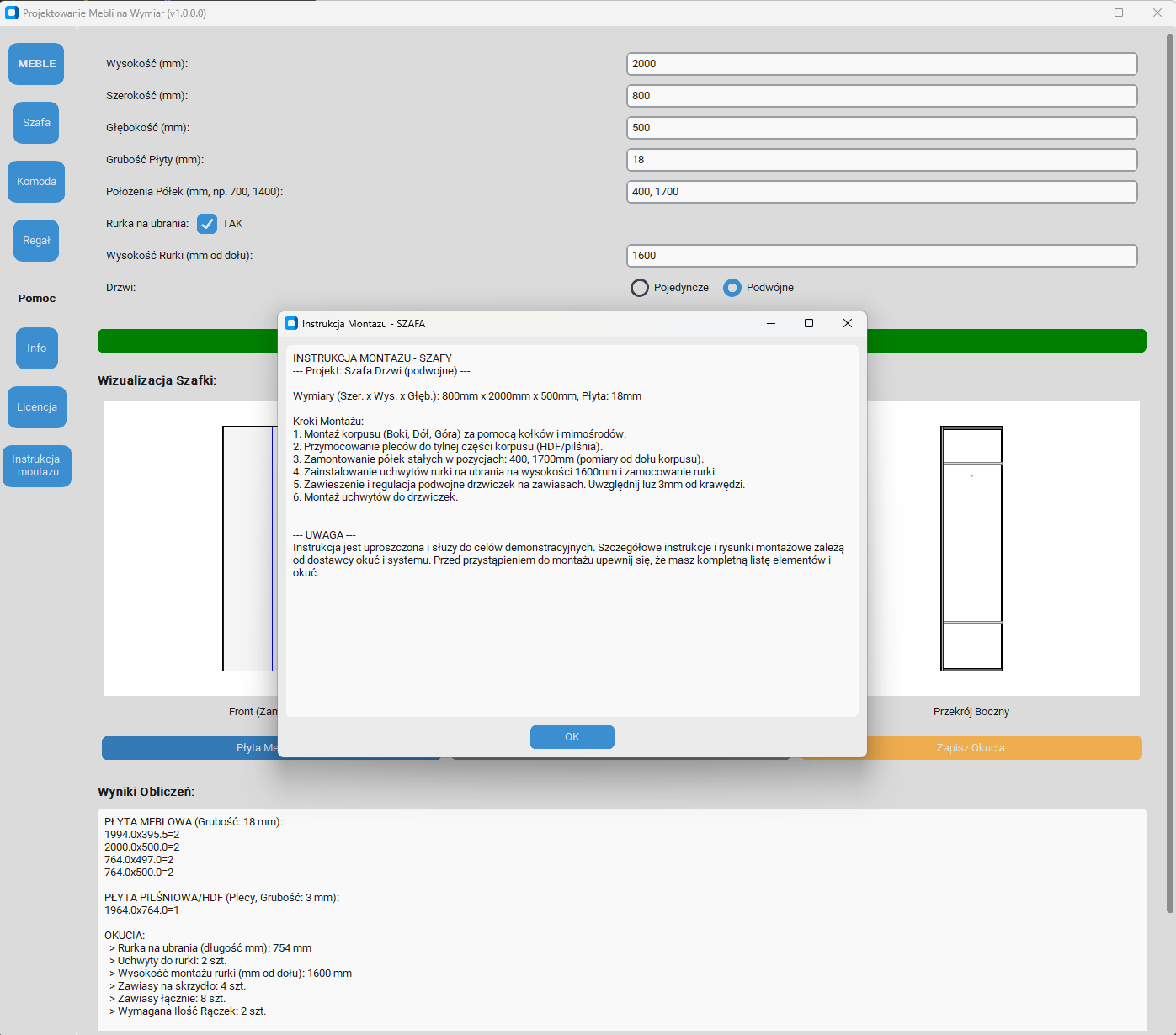Switch to the Komoda section
This screenshot has width=1176, height=1035.
[36, 182]
